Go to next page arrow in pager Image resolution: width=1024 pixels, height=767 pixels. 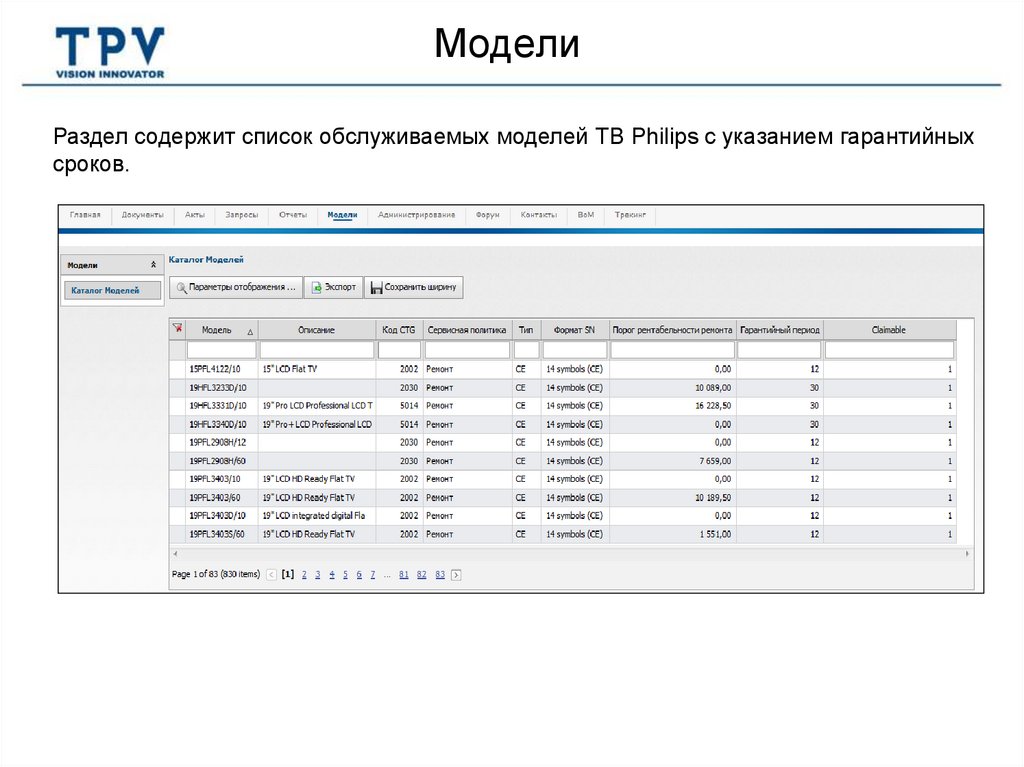456,575
